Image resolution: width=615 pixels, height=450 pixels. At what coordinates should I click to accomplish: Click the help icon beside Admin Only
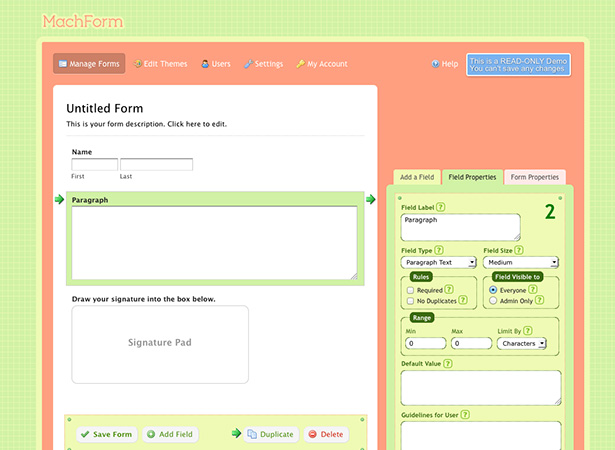pyautogui.click(x=539, y=300)
